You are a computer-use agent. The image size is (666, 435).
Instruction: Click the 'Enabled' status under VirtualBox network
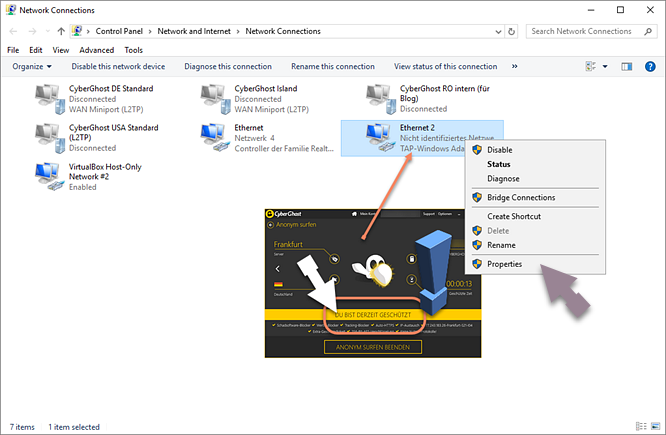(83, 187)
